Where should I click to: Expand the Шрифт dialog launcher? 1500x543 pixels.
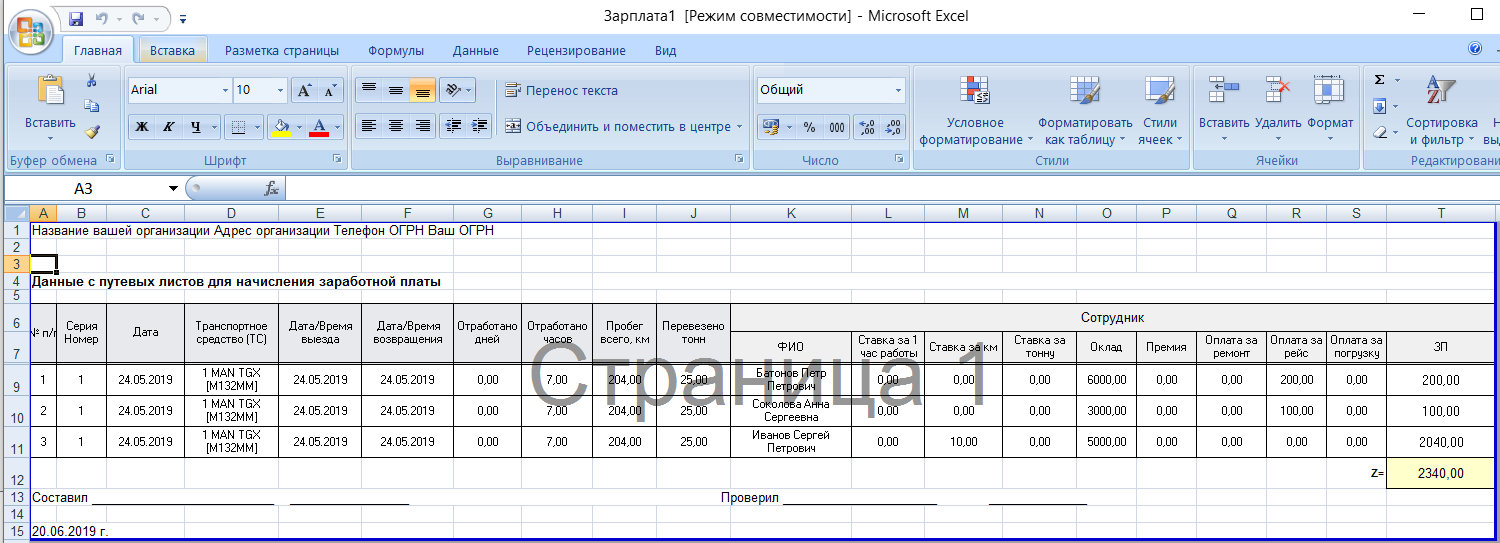(336, 160)
